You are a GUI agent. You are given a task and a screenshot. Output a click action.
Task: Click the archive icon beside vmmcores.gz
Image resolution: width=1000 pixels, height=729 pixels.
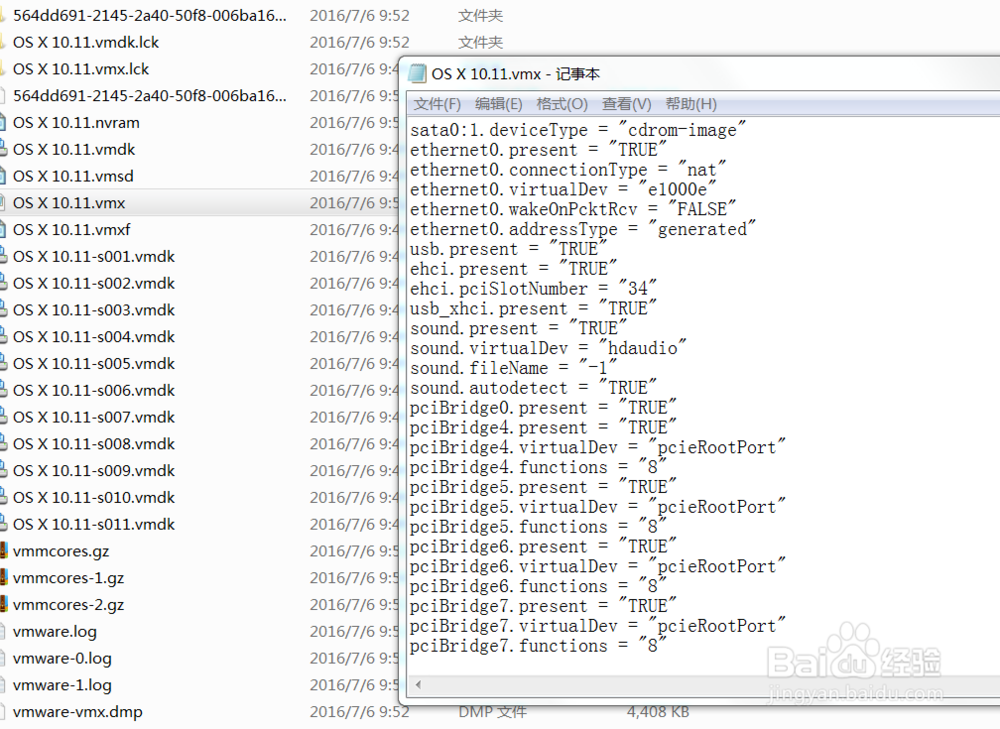pos(3,551)
